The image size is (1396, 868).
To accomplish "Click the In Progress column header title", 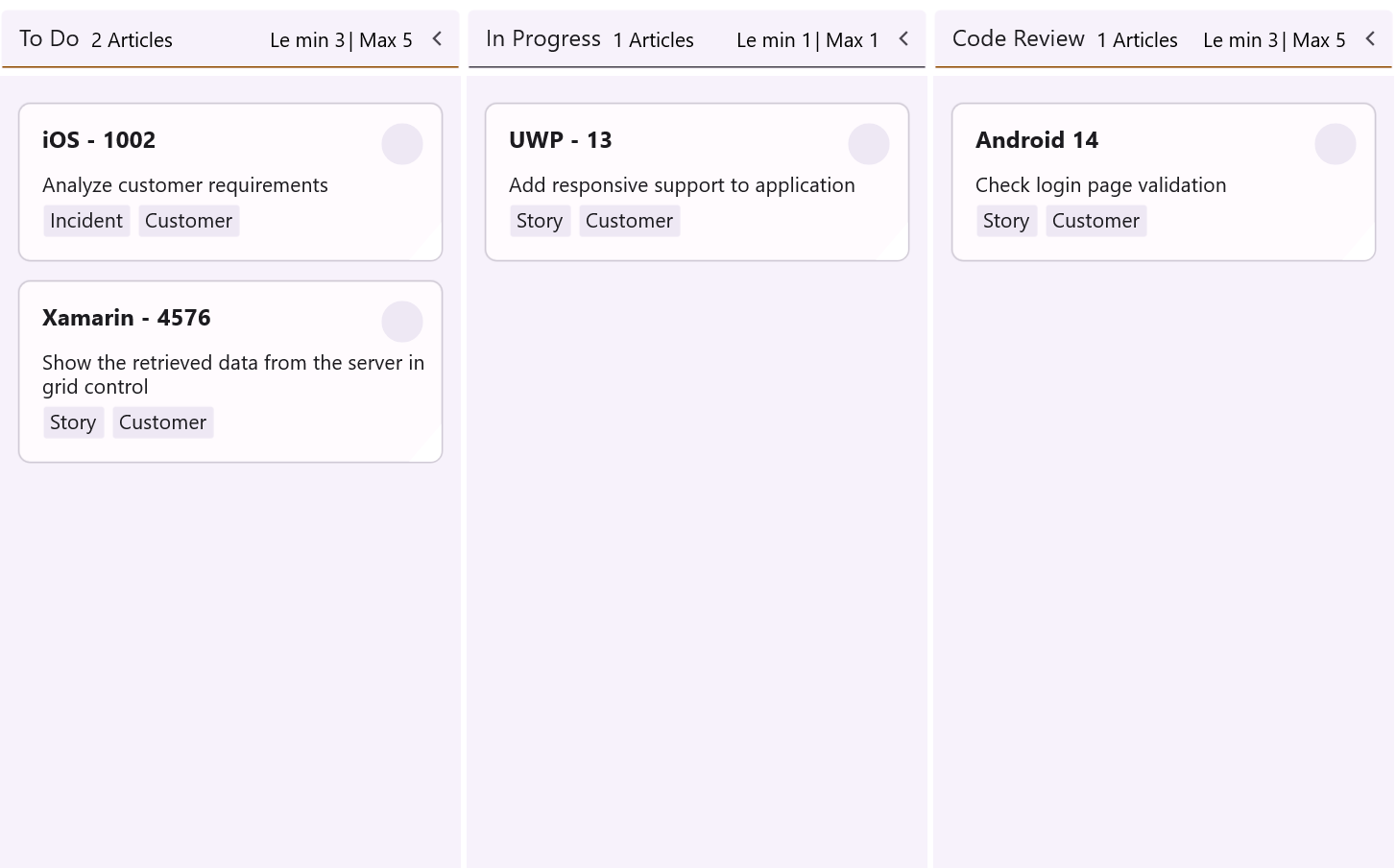I will click(542, 39).
